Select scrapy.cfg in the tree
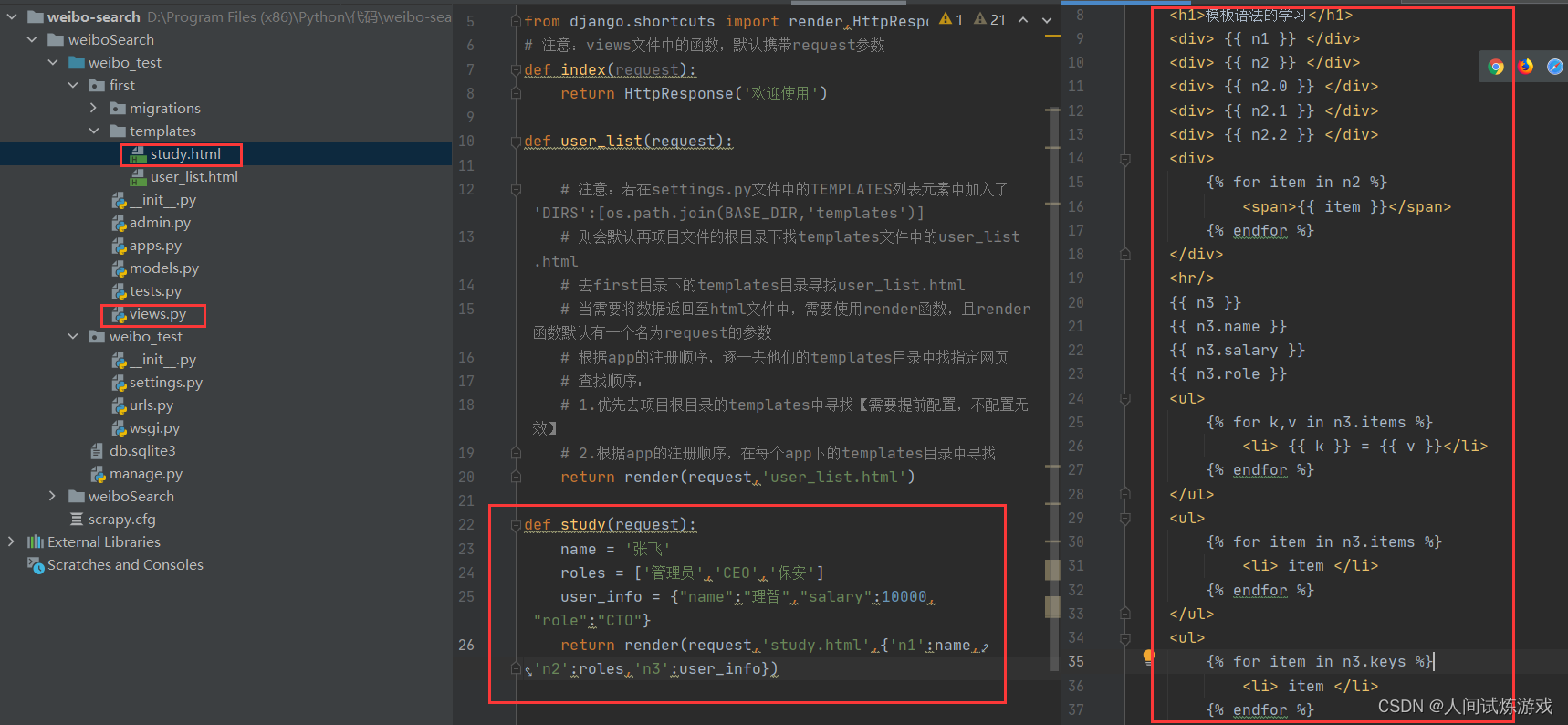Image resolution: width=1568 pixels, height=725 pixels. tap(122, 519)
